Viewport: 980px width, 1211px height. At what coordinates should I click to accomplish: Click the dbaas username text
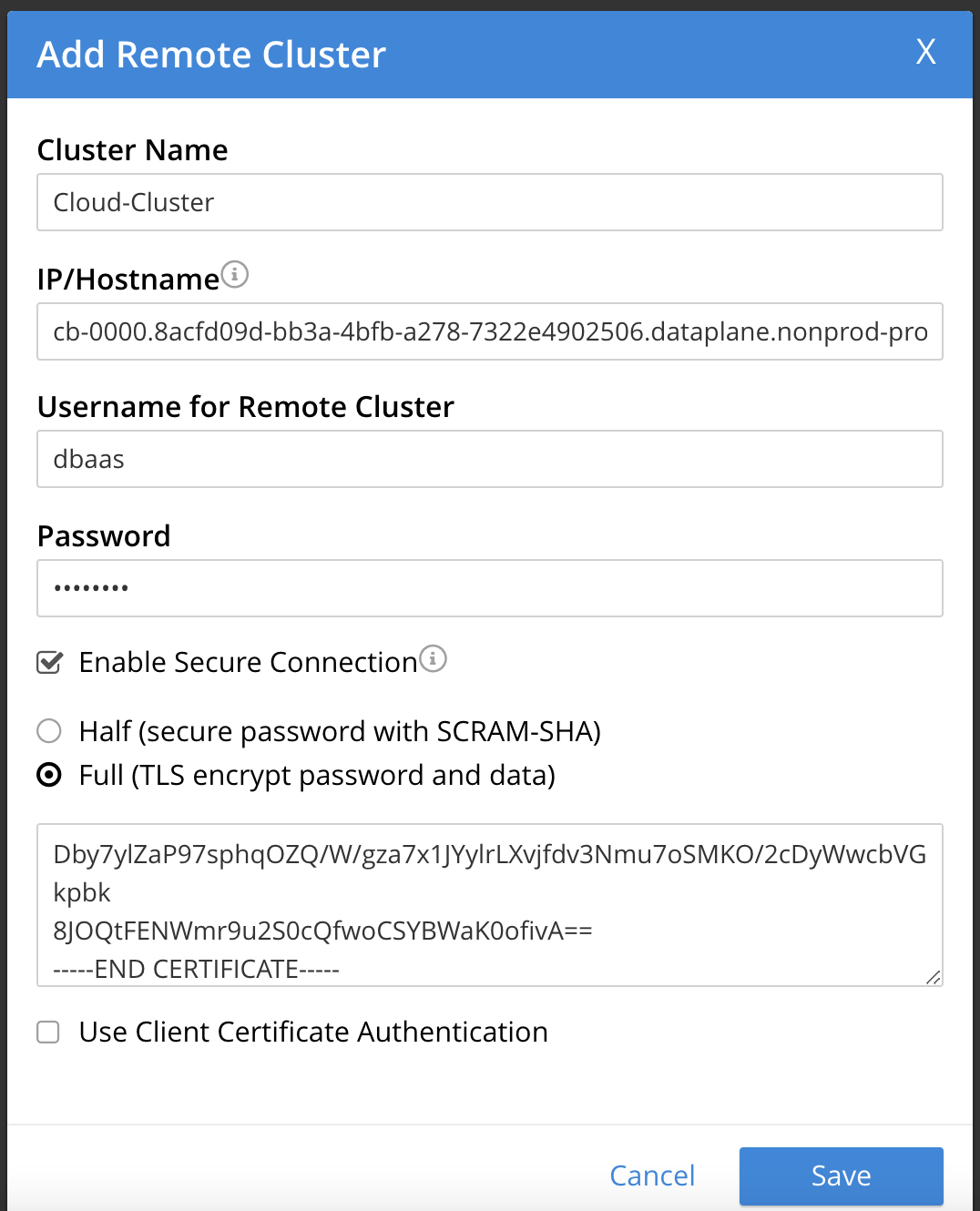pyautogui.click(x=88, y=459)
